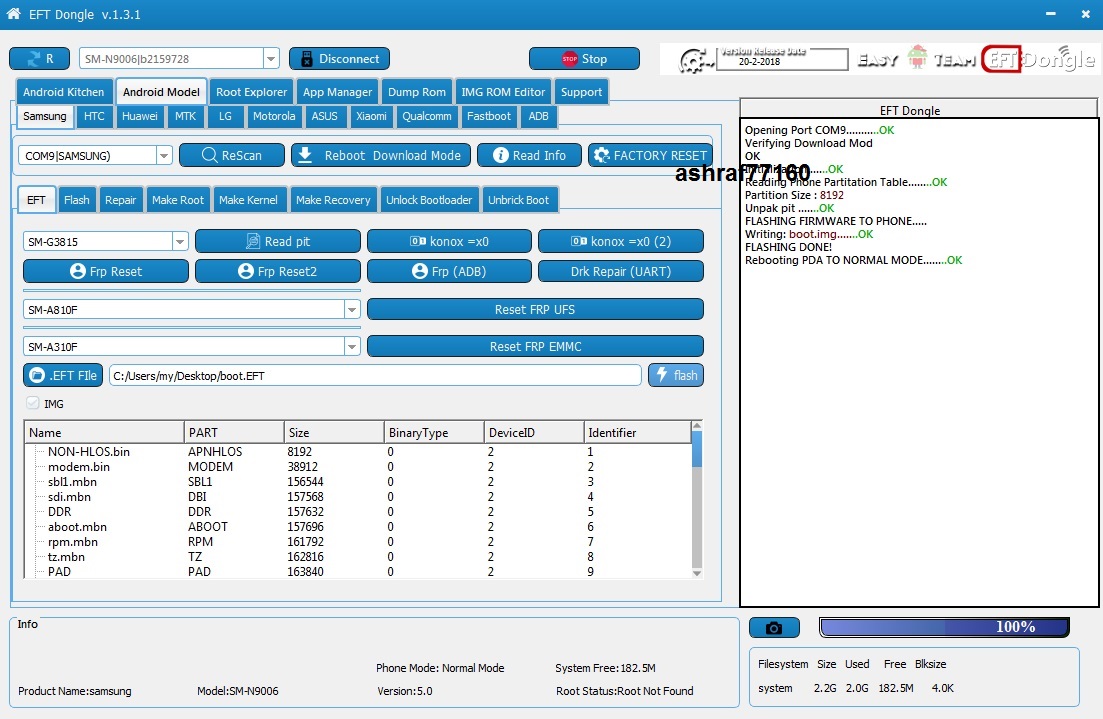This screenshot has width=1103, height=719.
Task: Click the Frp (ADB) button
Action: 449,272
